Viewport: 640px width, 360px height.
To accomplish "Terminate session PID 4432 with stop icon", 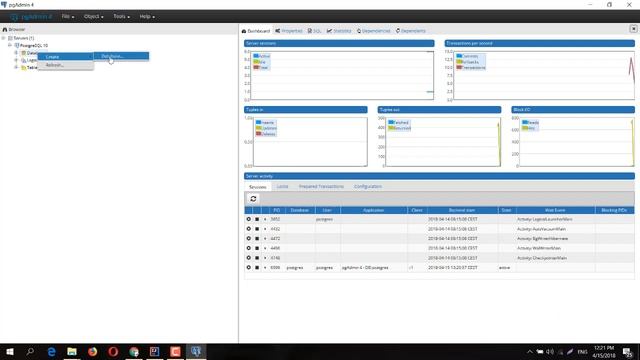I will point(257,229).
